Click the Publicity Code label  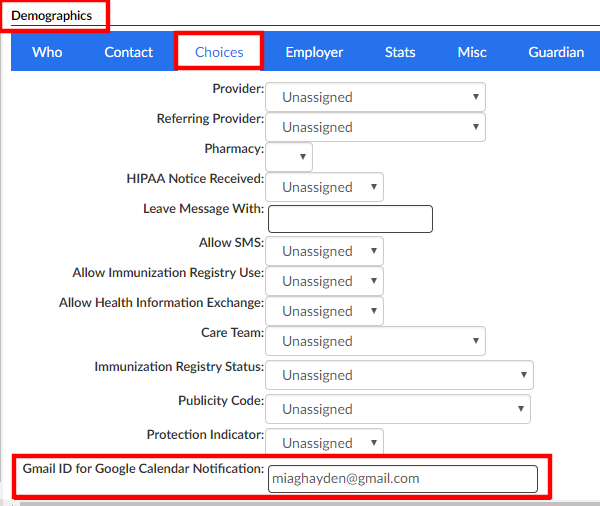pos(221,401)
